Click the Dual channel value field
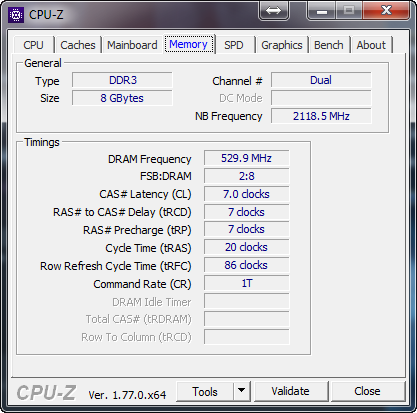Image resolution: width=417 pixels, height=413 pixels. 321,80
